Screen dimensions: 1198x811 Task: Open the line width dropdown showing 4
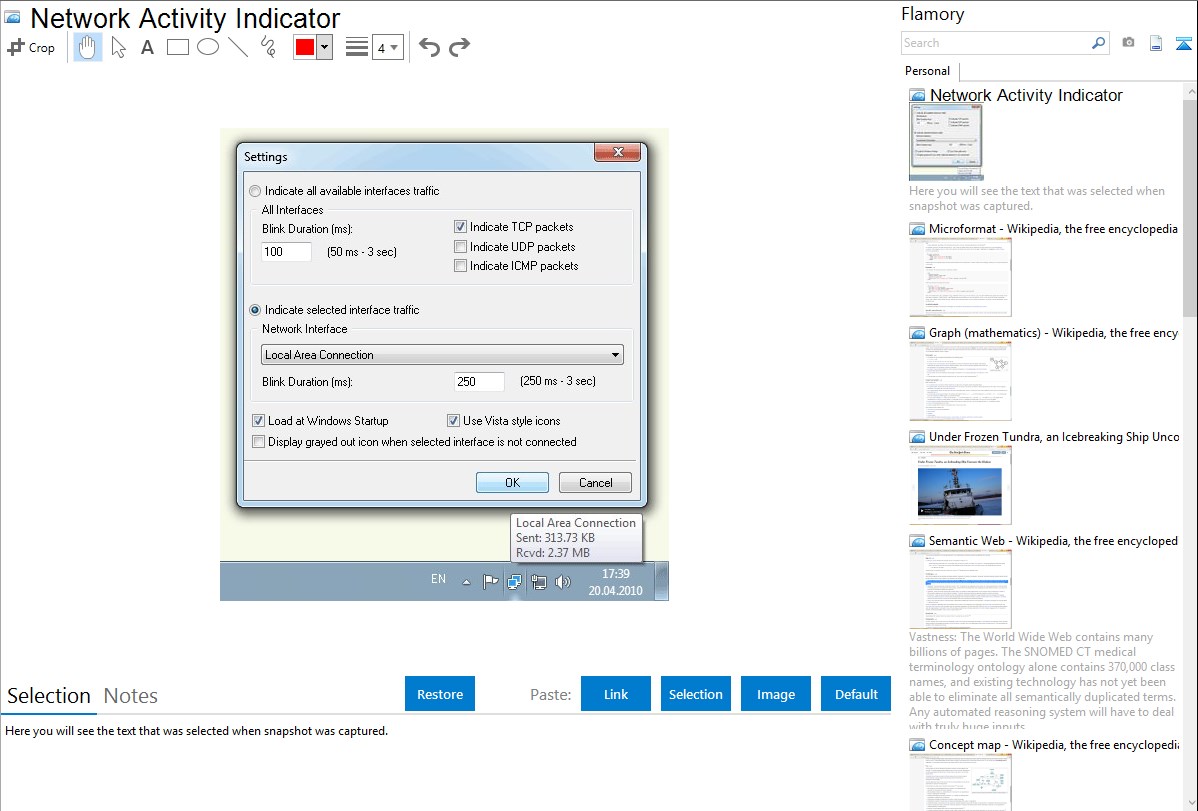tap(387, 48)
